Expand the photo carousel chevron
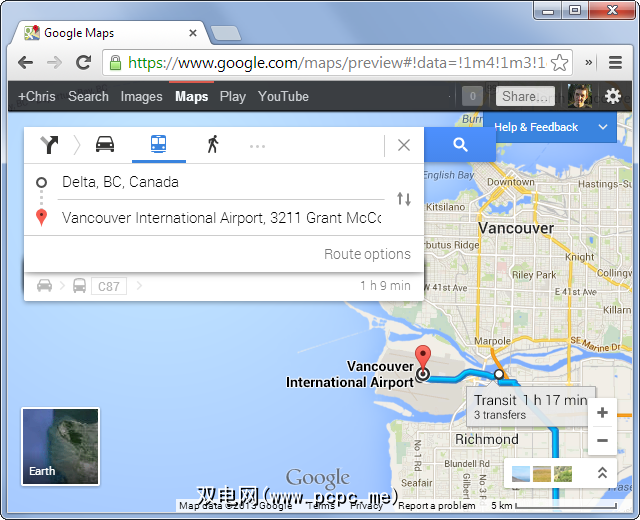The image size is (640, 520). click(602, 473)
